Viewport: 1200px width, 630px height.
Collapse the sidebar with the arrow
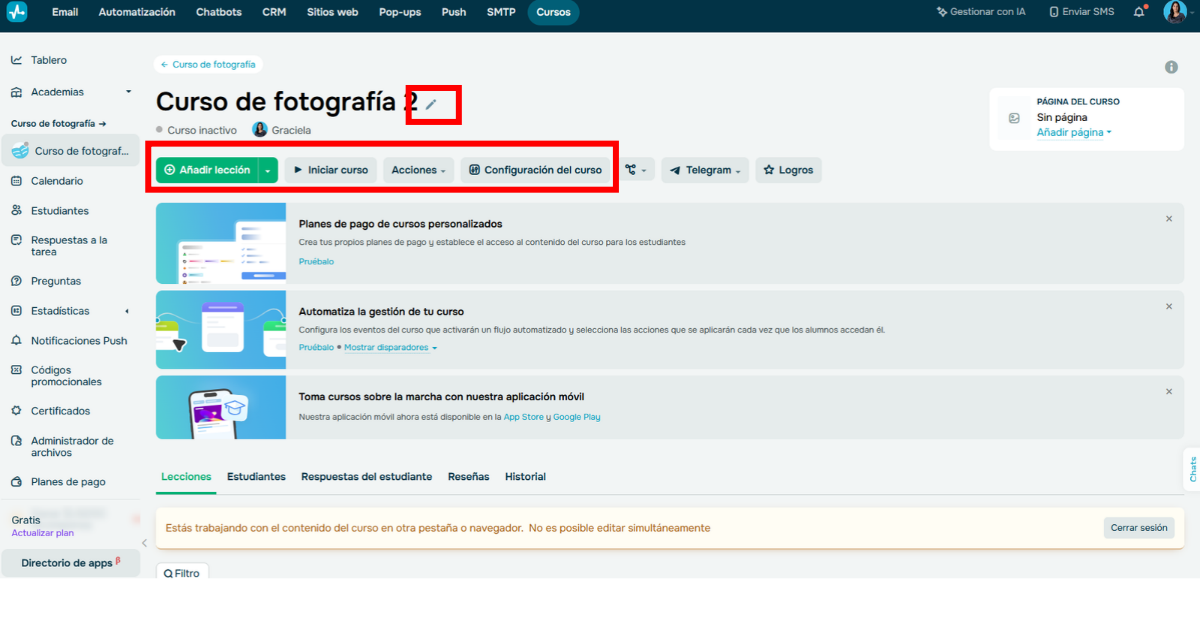pyautogui.click(x=144, y=543)
